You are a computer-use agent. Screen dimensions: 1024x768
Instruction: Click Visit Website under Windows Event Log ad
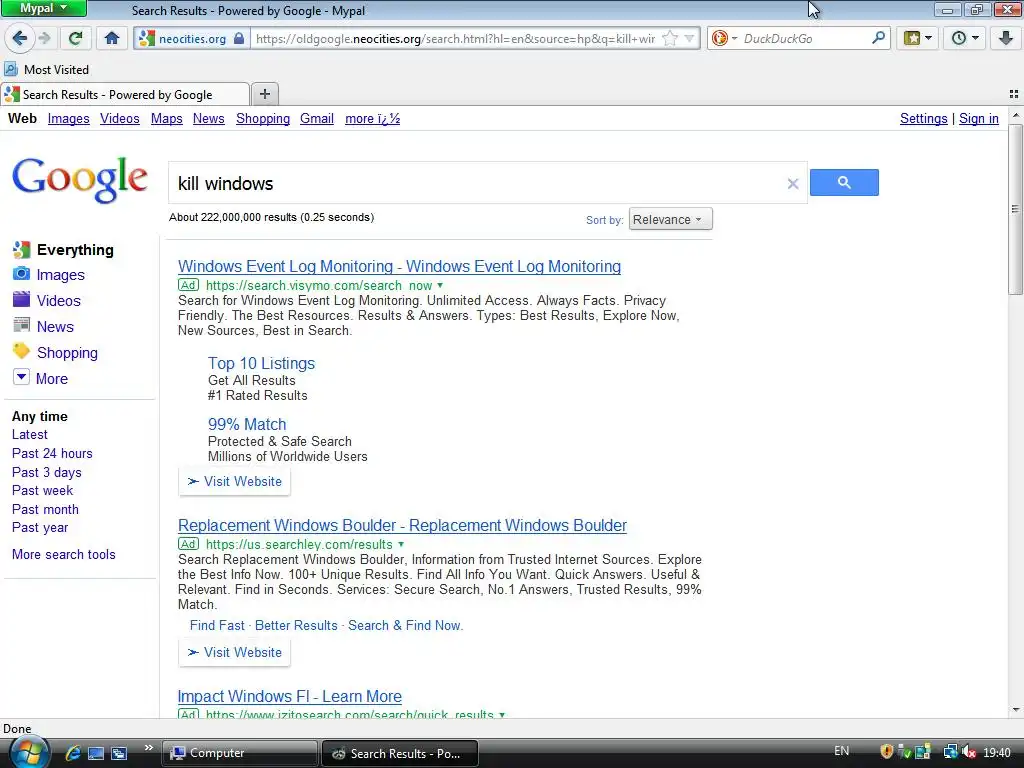click(x=234, y=481)
